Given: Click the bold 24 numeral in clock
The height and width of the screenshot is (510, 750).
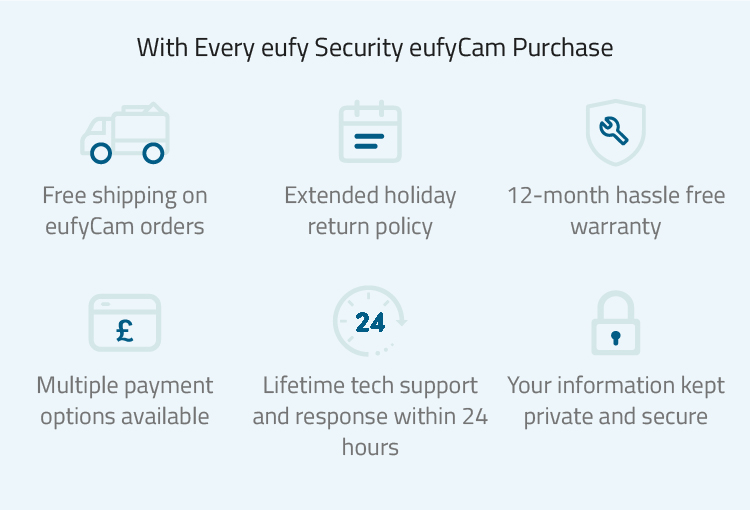Looking at the screenshot, I should [370, 322].
